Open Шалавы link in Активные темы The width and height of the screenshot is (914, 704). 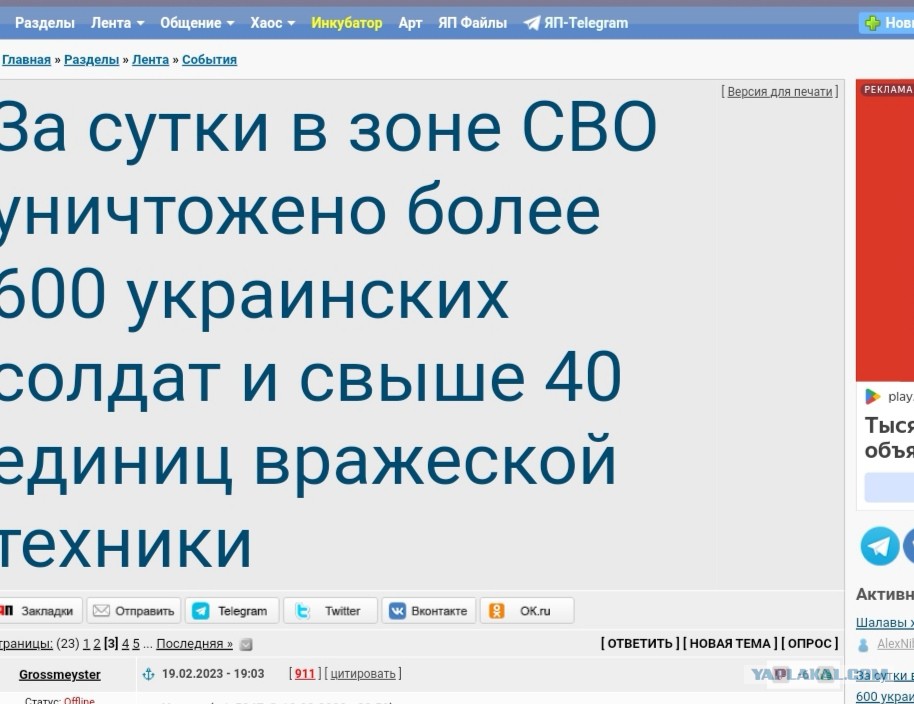pyautogui.click(x=885, y=622)
